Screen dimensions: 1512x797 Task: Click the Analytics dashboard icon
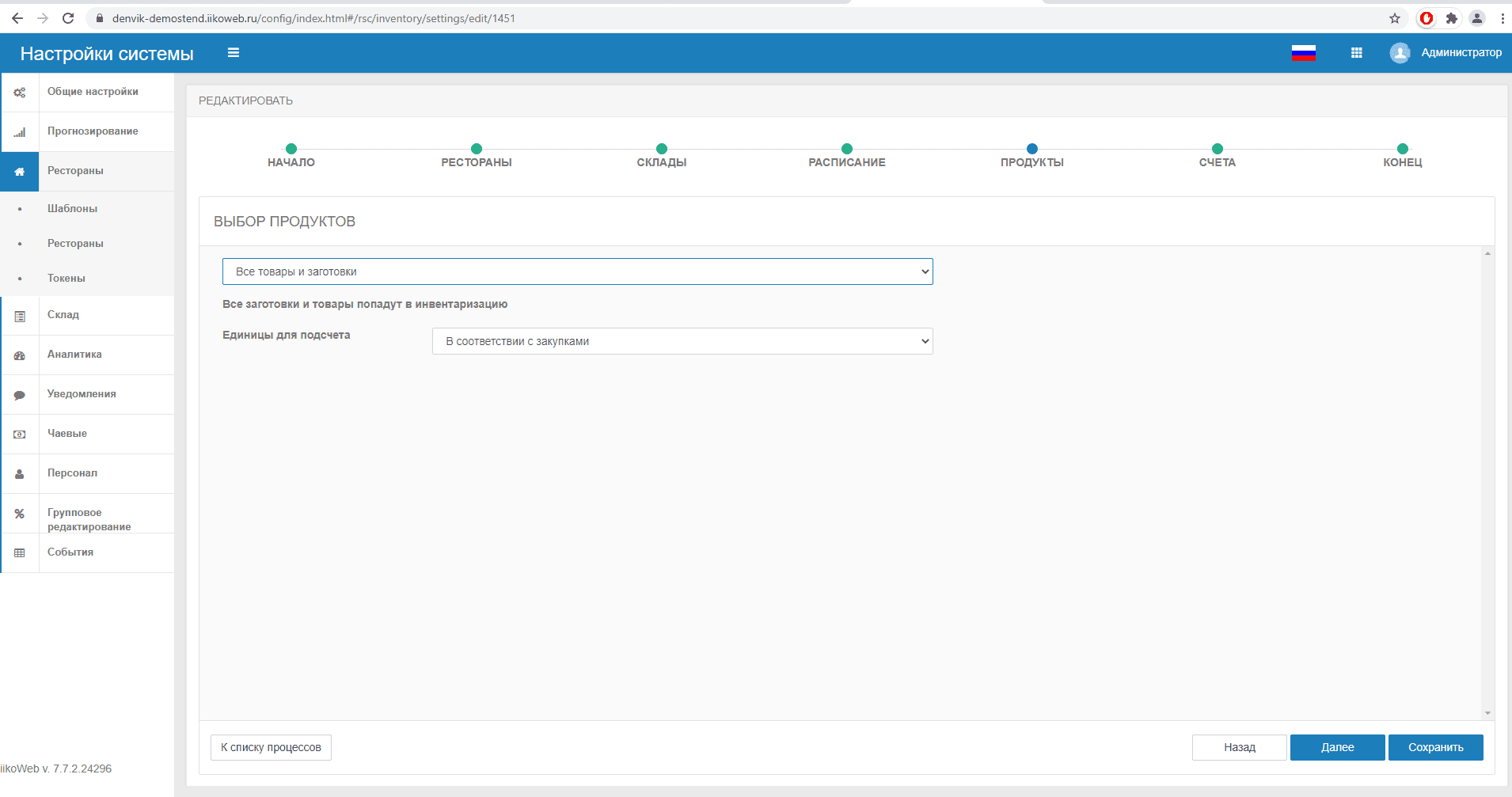(20, 355)
